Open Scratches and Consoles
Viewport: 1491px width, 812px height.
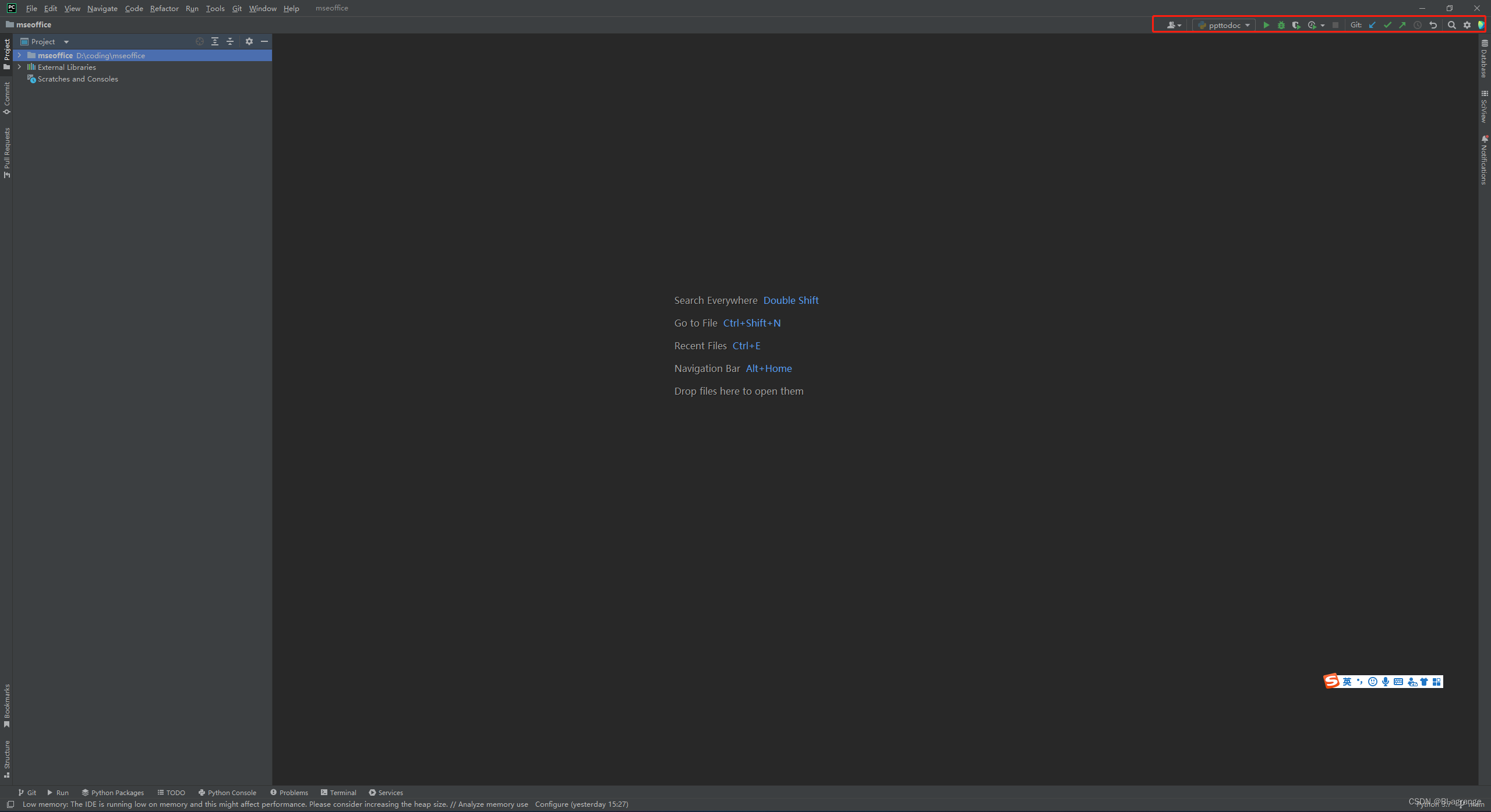tap(77, 79)
